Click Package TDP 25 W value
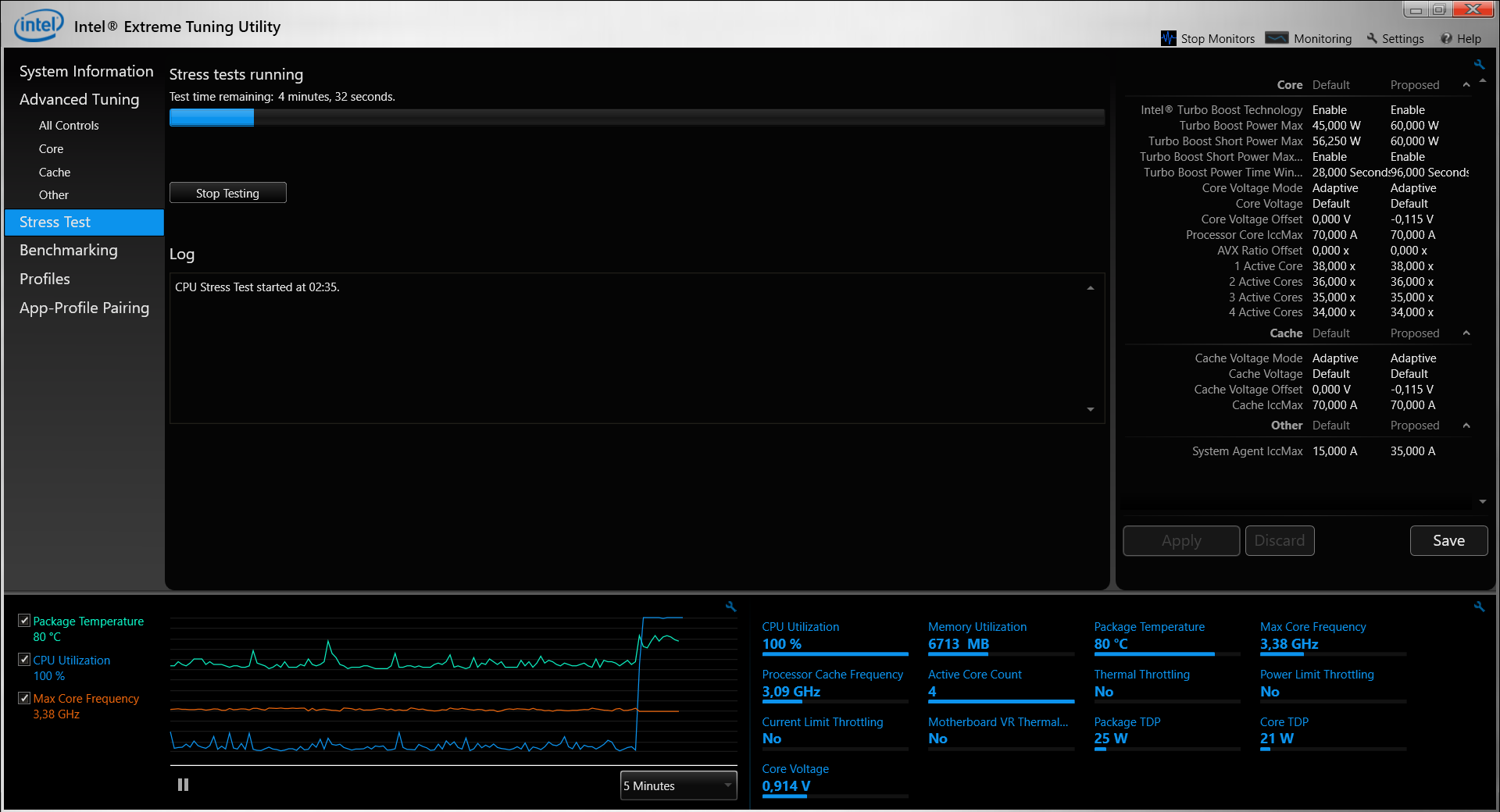This screenshot has height=812, width=1500. click(x=1111, y=739)
